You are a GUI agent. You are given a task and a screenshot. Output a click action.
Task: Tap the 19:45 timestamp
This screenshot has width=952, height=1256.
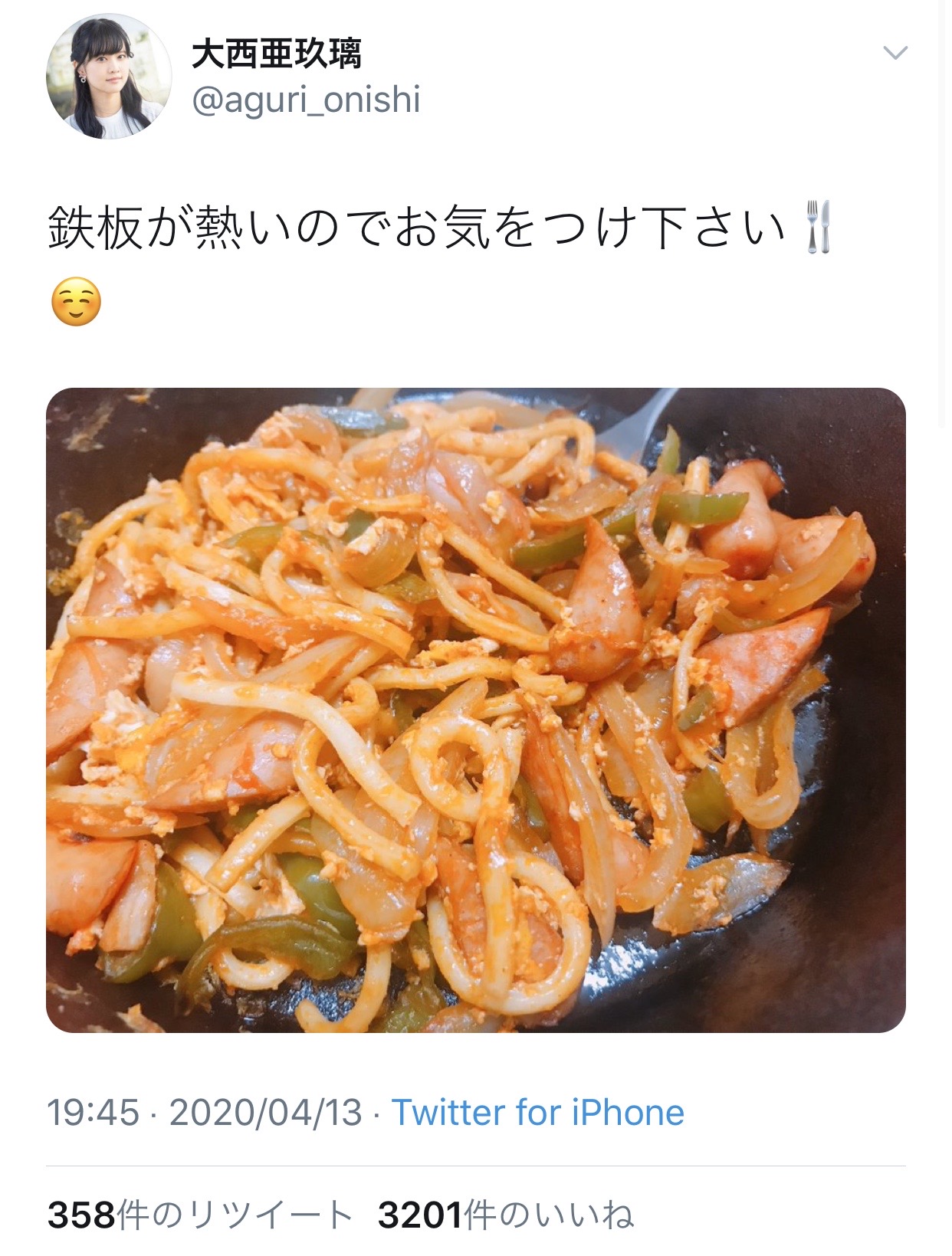click(94, 1113)
